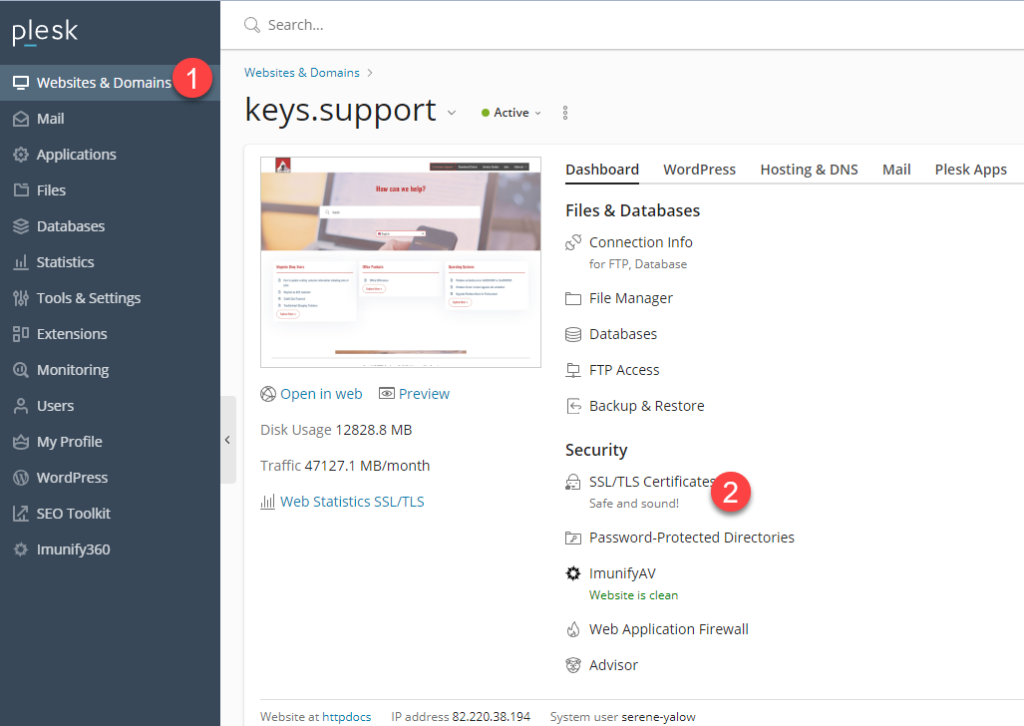This screenshot has height=726, width=1024.
Task: Click the Web Application Firewall flame icon
Action: [573, 630]
